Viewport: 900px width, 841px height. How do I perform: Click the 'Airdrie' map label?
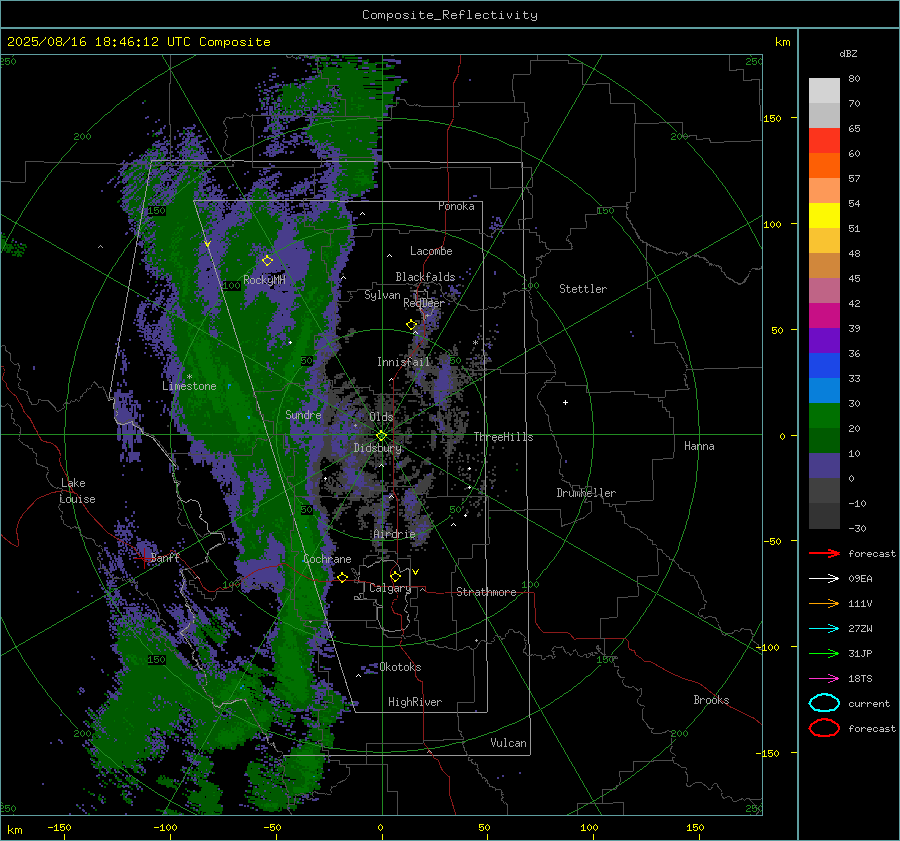pos(394,534)
